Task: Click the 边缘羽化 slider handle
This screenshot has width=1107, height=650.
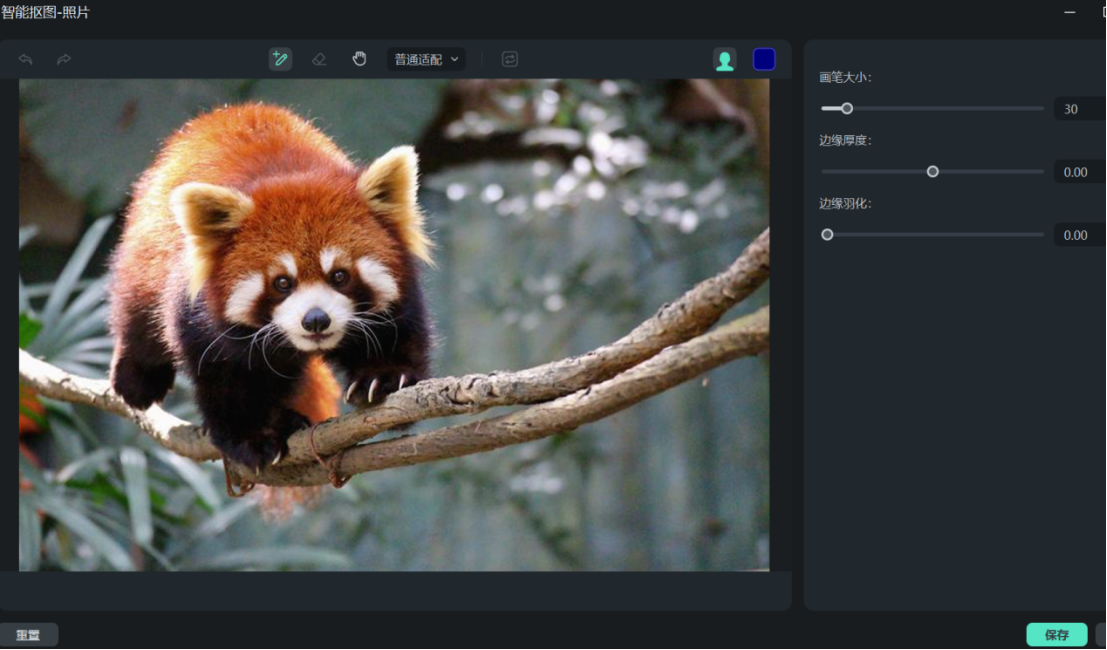Action: point(827,235)
